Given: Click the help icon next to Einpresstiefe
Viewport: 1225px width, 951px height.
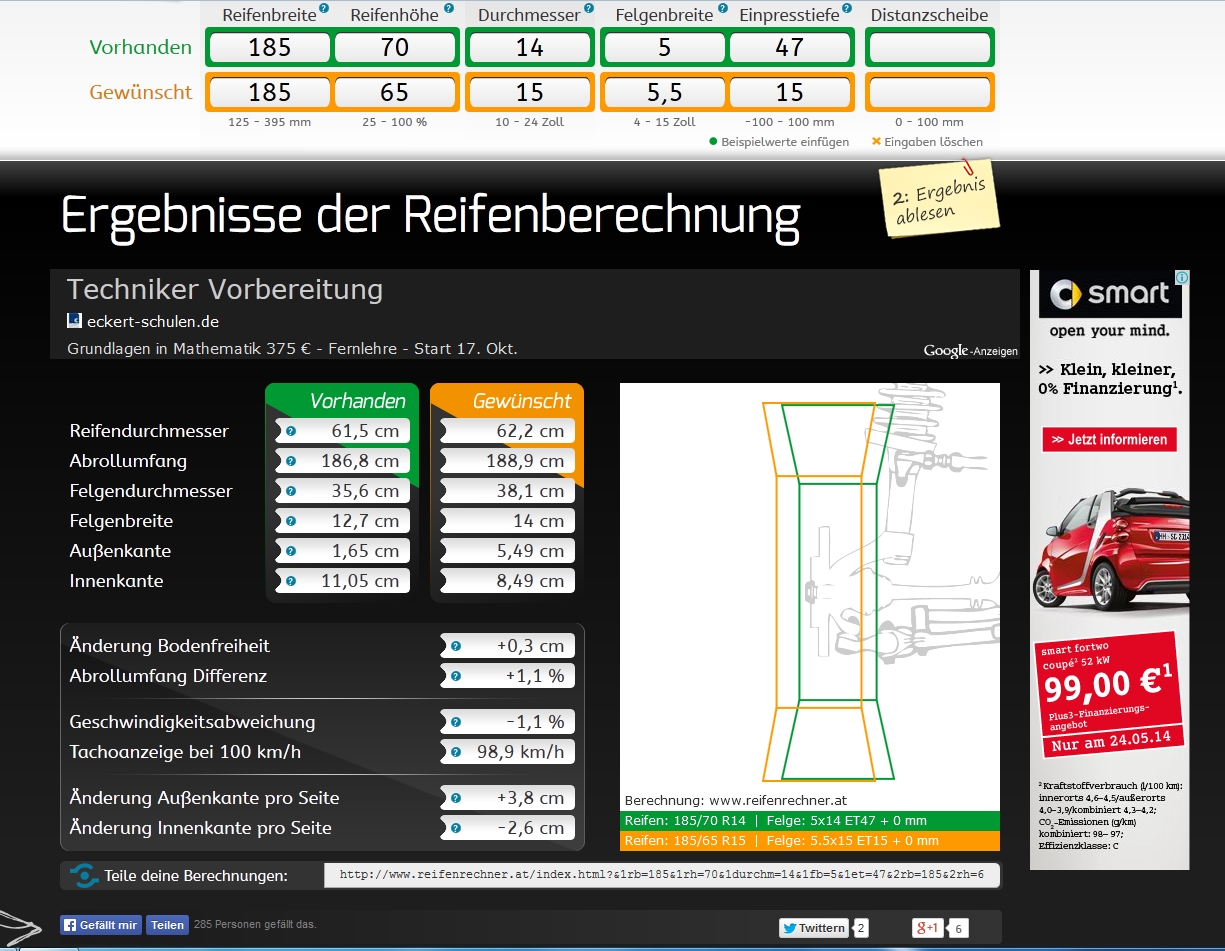Looking at the screenshot, I should pos(847,9).
